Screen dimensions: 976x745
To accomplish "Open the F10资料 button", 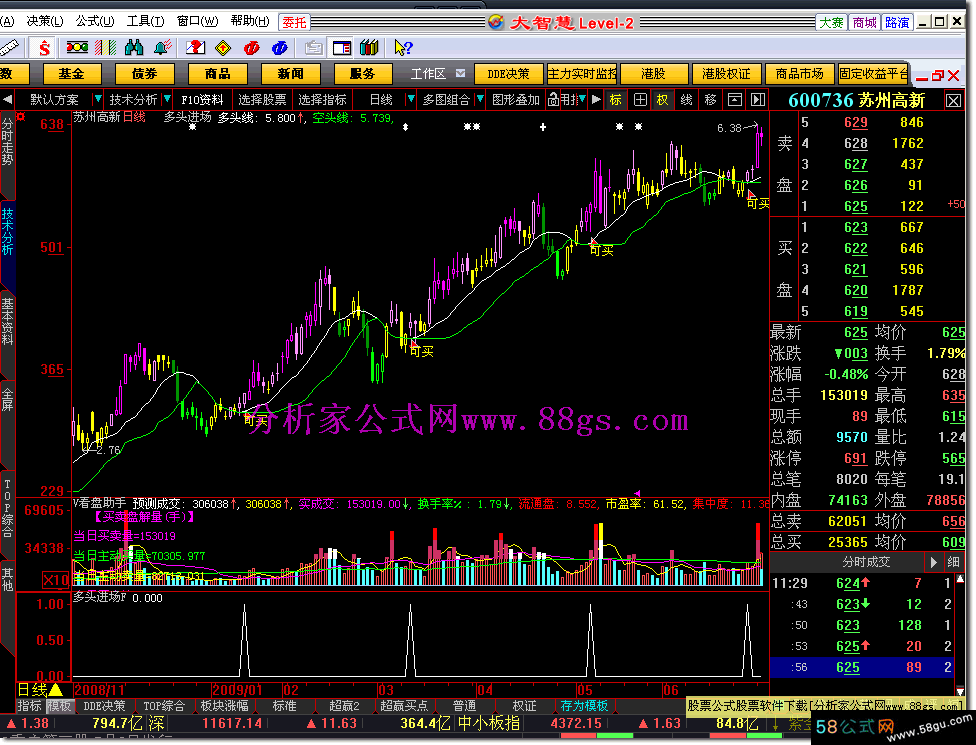I will [202, 100].
